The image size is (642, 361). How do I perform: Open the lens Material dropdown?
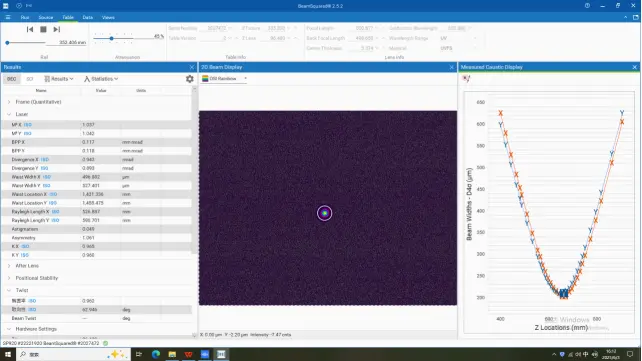pyautogui.click(x=458, y=48)
